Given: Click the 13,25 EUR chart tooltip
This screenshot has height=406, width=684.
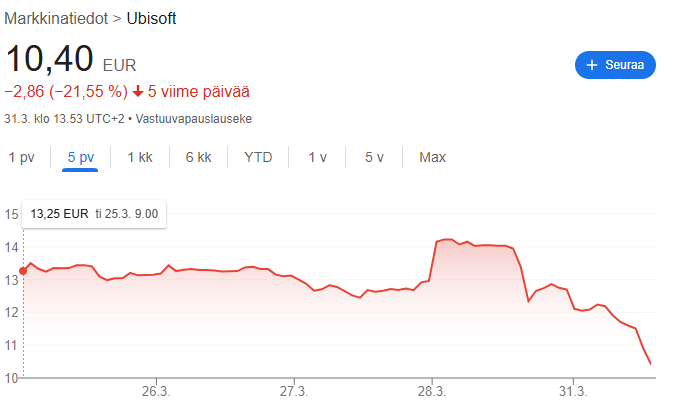Looking at the screenshot, I should click(x=94, y=214).
